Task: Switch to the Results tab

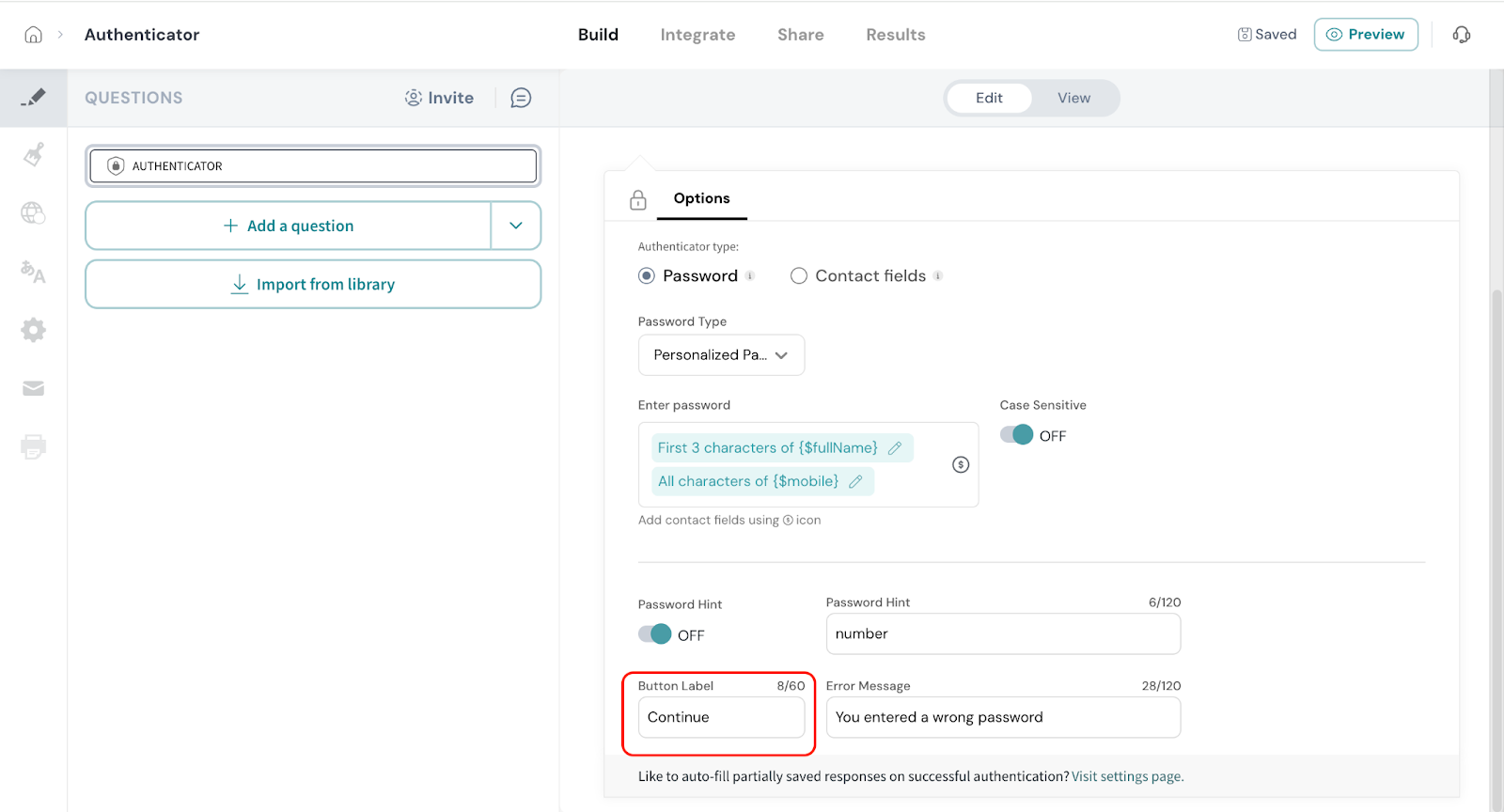Action: (x=895, y=35)
